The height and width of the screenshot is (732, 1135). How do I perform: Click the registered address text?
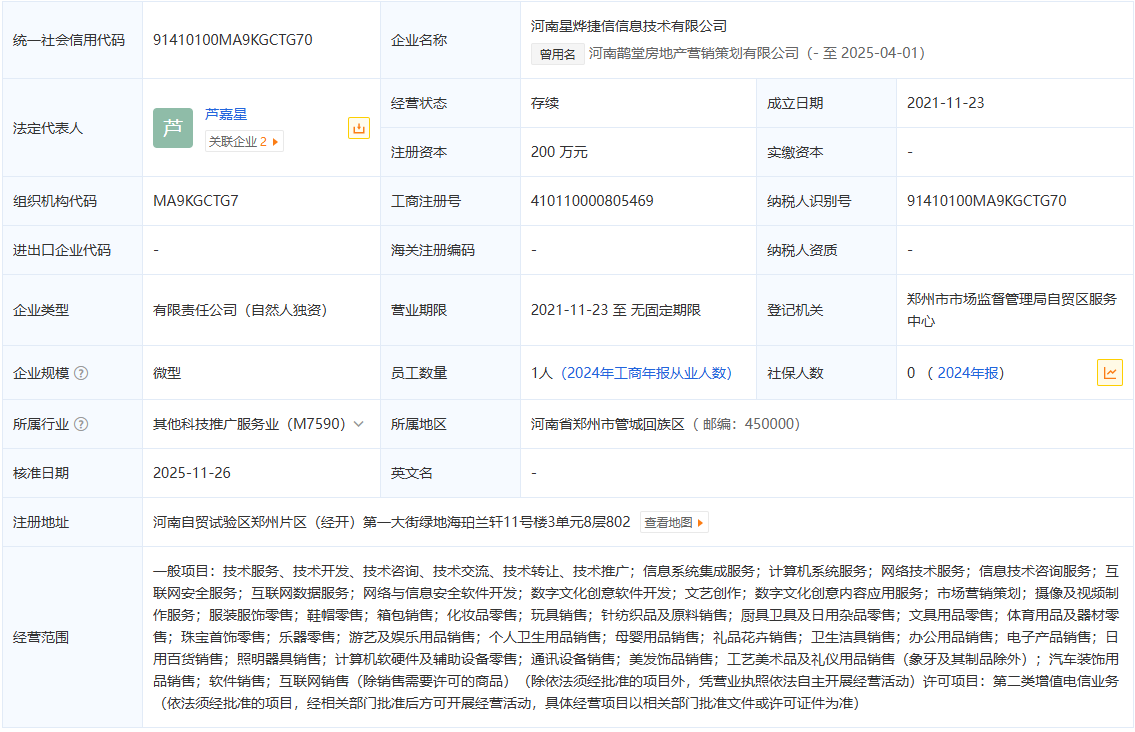(392, 522)
